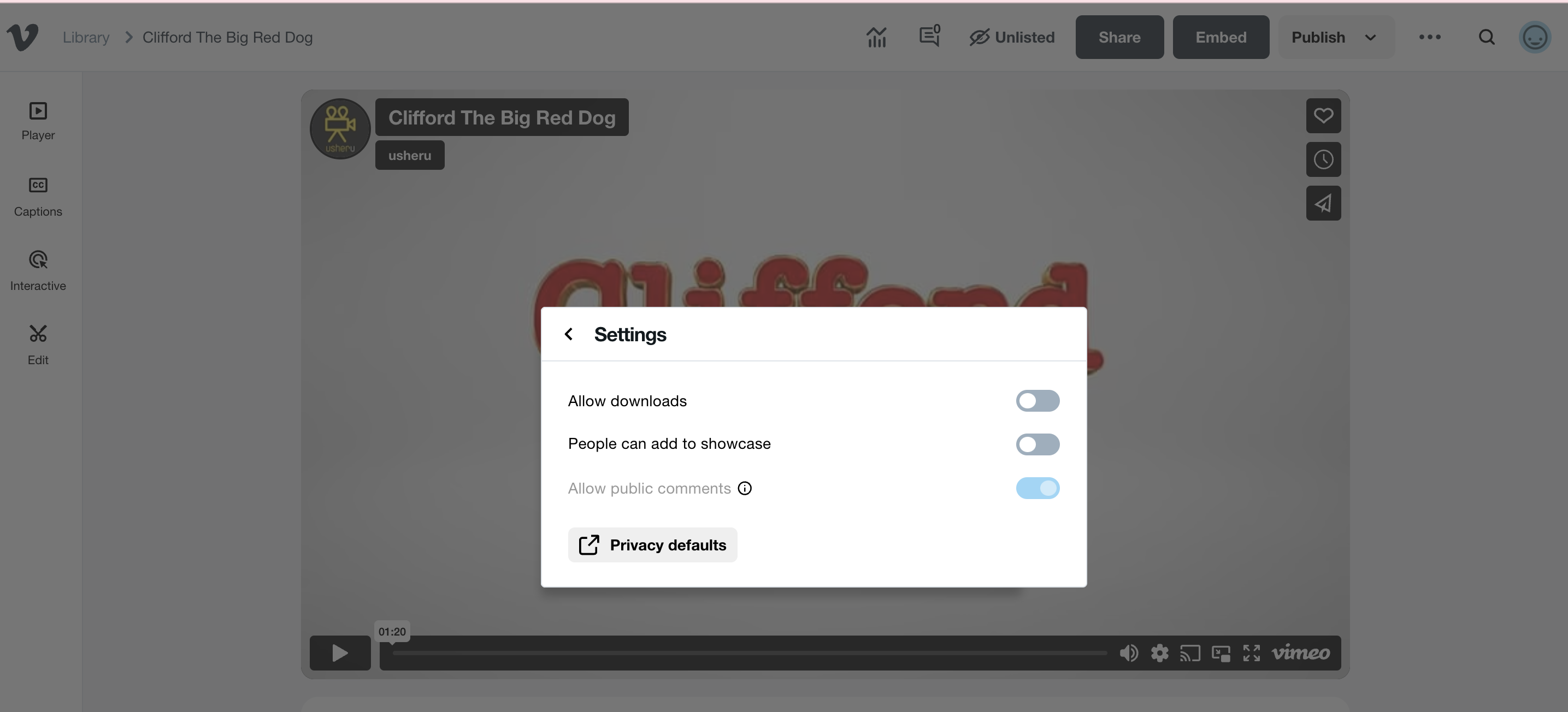Screen dimensions: 1568x712
Task: Click the usheru channel name label
Action: click(410, 155)
